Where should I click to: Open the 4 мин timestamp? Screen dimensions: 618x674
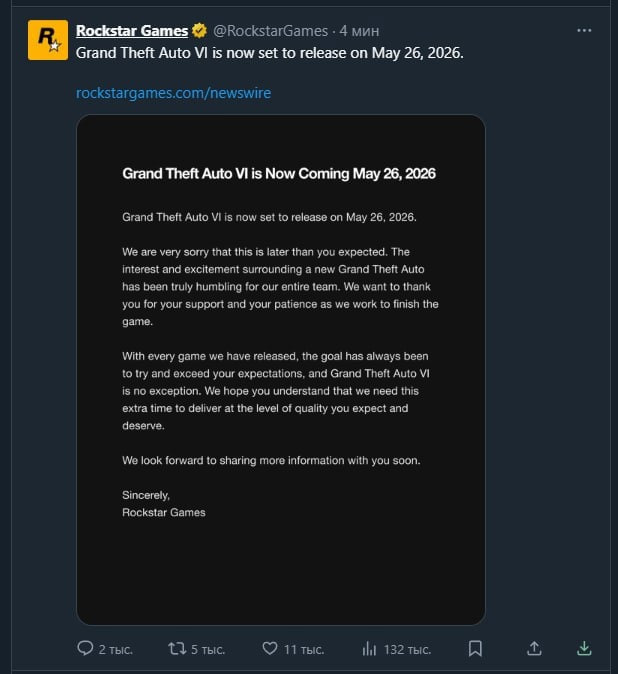359,31
